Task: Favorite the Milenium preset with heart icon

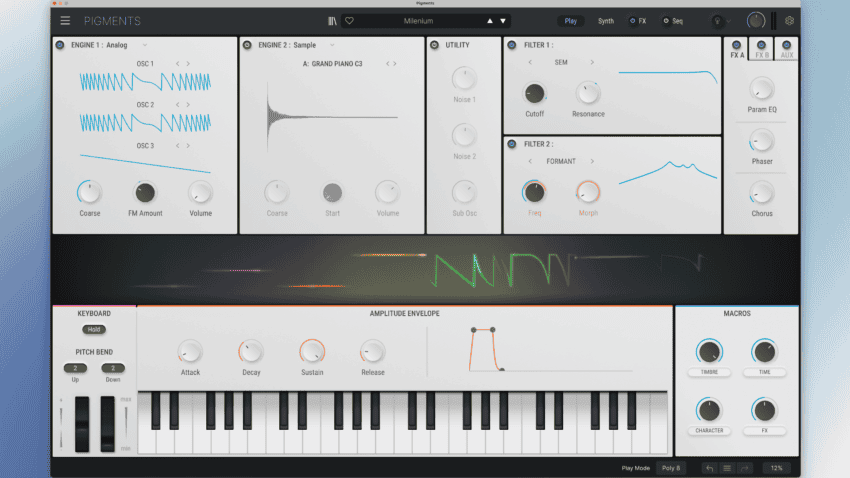Action: [x=350, y=21]
